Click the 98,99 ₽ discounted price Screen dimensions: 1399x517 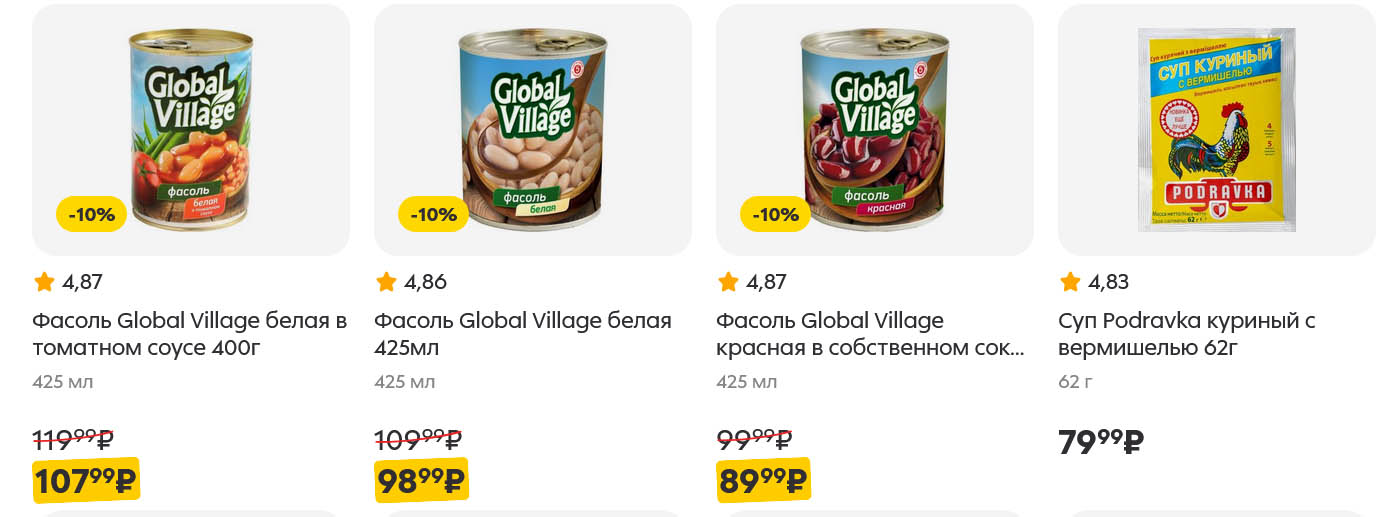[x=421, y=481]
